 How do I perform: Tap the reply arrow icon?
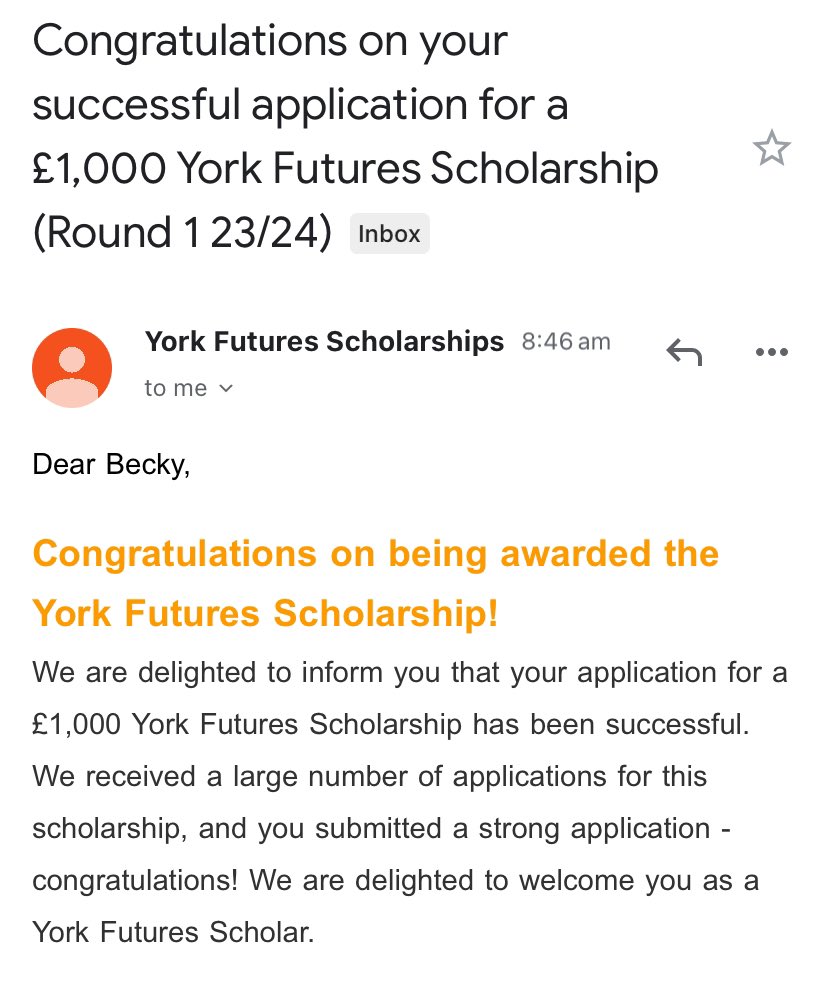pyautogui.click(x=684, y=352)
